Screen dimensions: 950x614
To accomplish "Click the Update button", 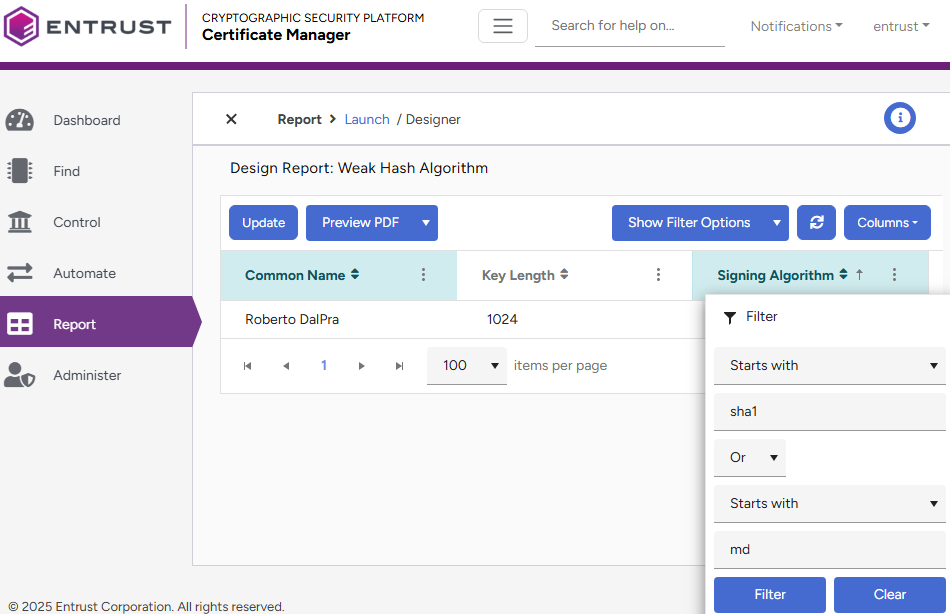I will (263, 223).
